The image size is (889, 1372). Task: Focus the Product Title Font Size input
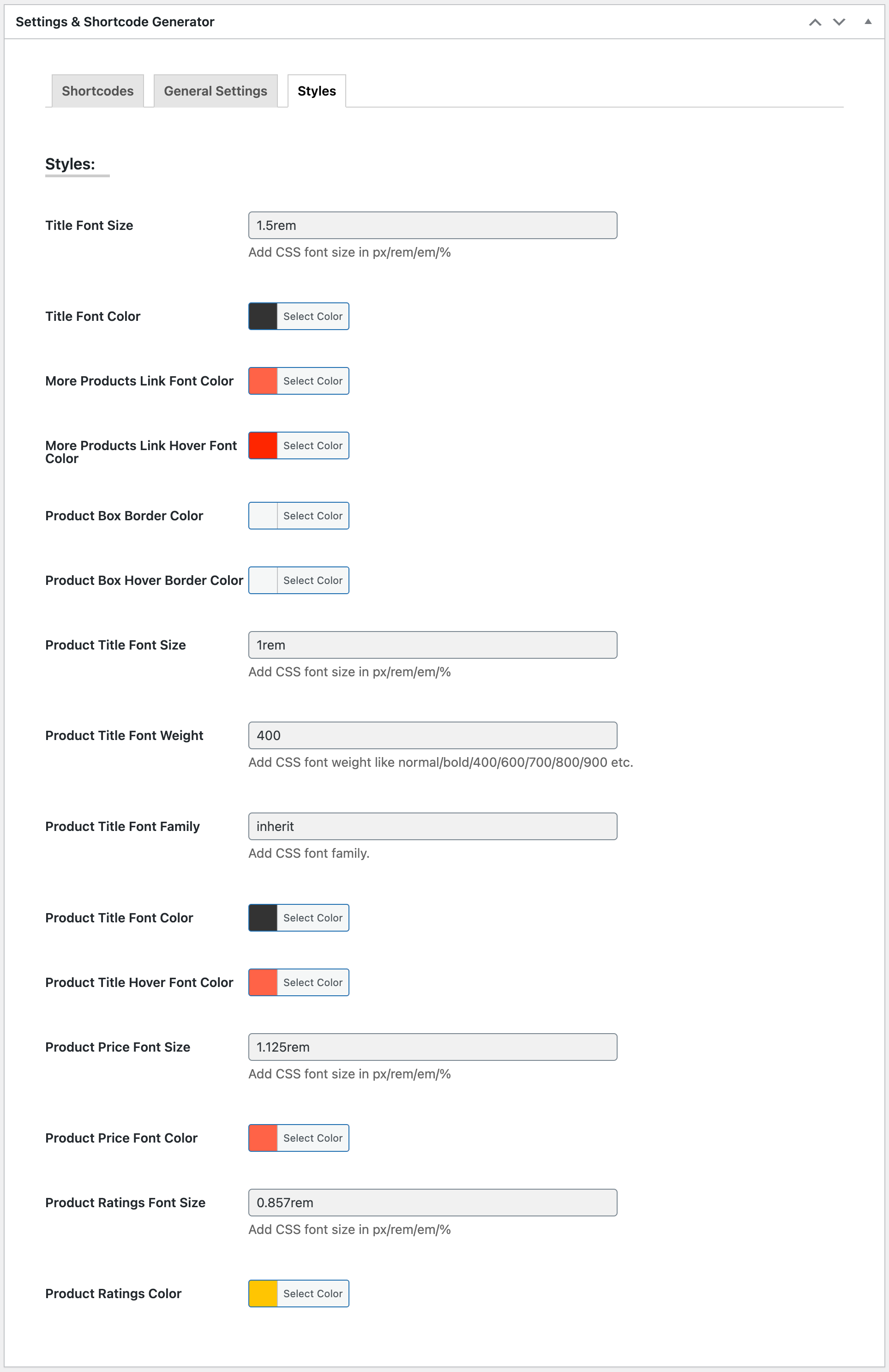click(x=432, y=645)
